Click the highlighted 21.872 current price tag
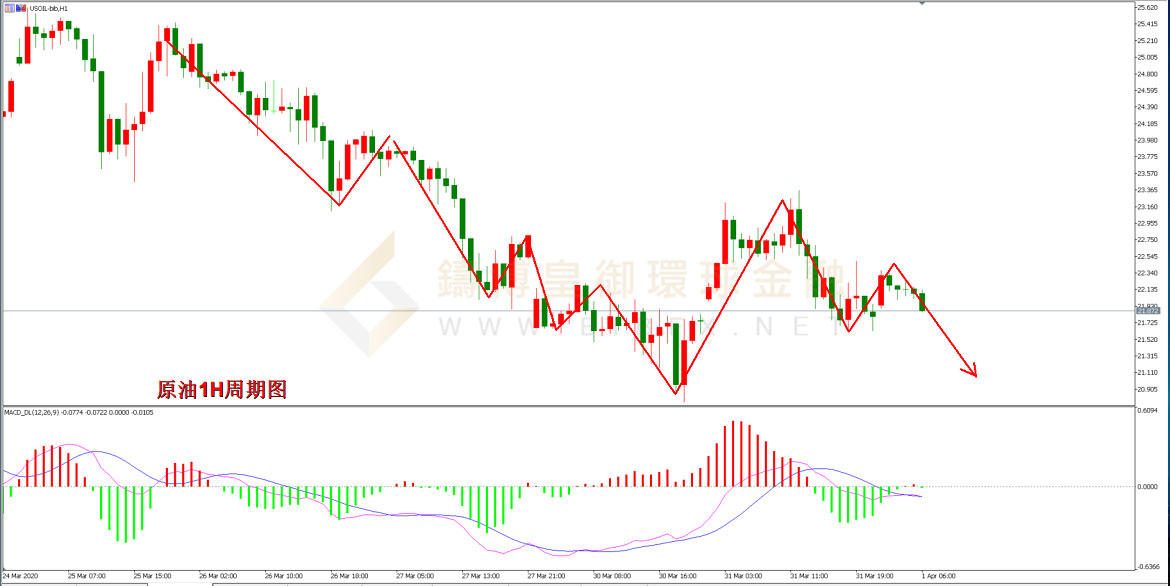1170x586 pixels. pos(1148,311)
